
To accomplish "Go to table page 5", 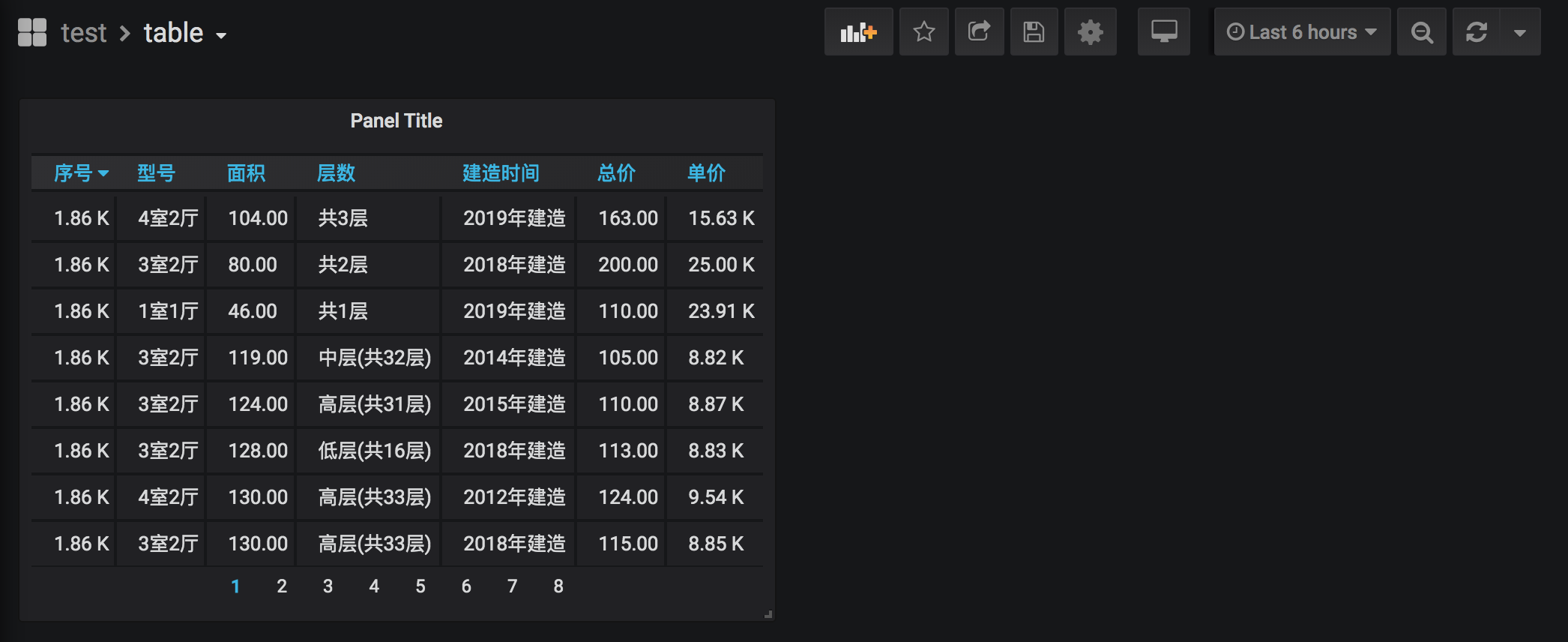I will 420,586.
